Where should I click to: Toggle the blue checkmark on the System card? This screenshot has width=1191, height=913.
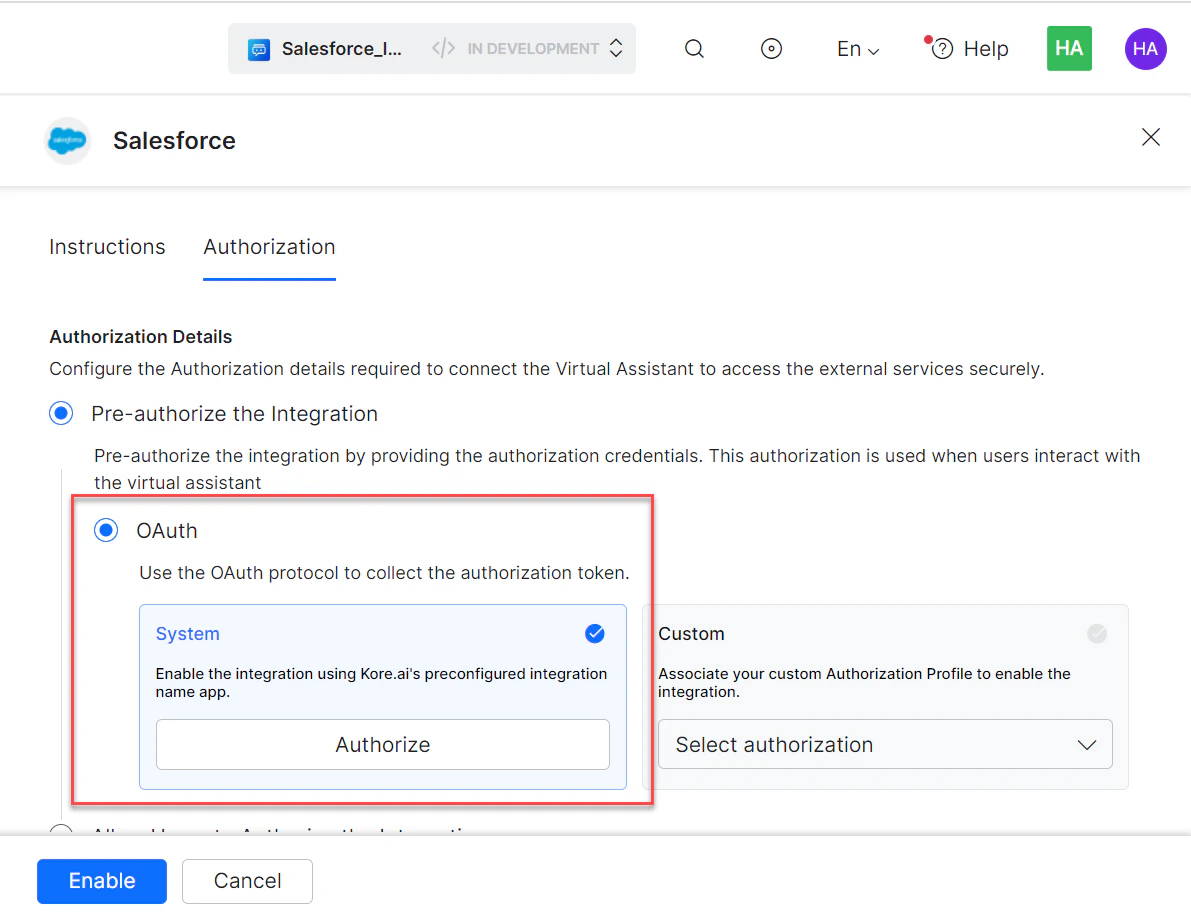(x=595, y=633)
